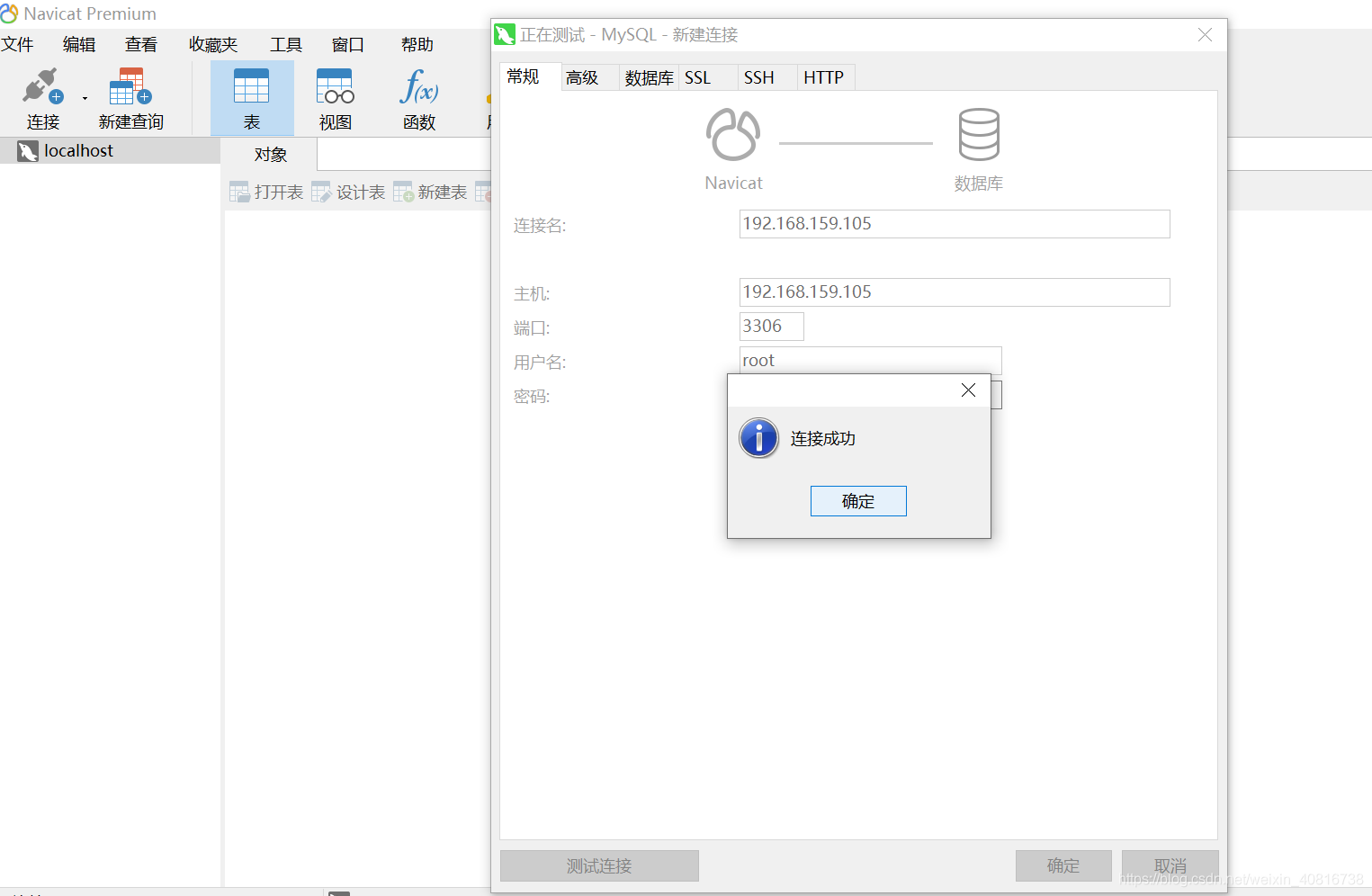
Task: Open the 查看 menu
Action: (x=141, y=44)
